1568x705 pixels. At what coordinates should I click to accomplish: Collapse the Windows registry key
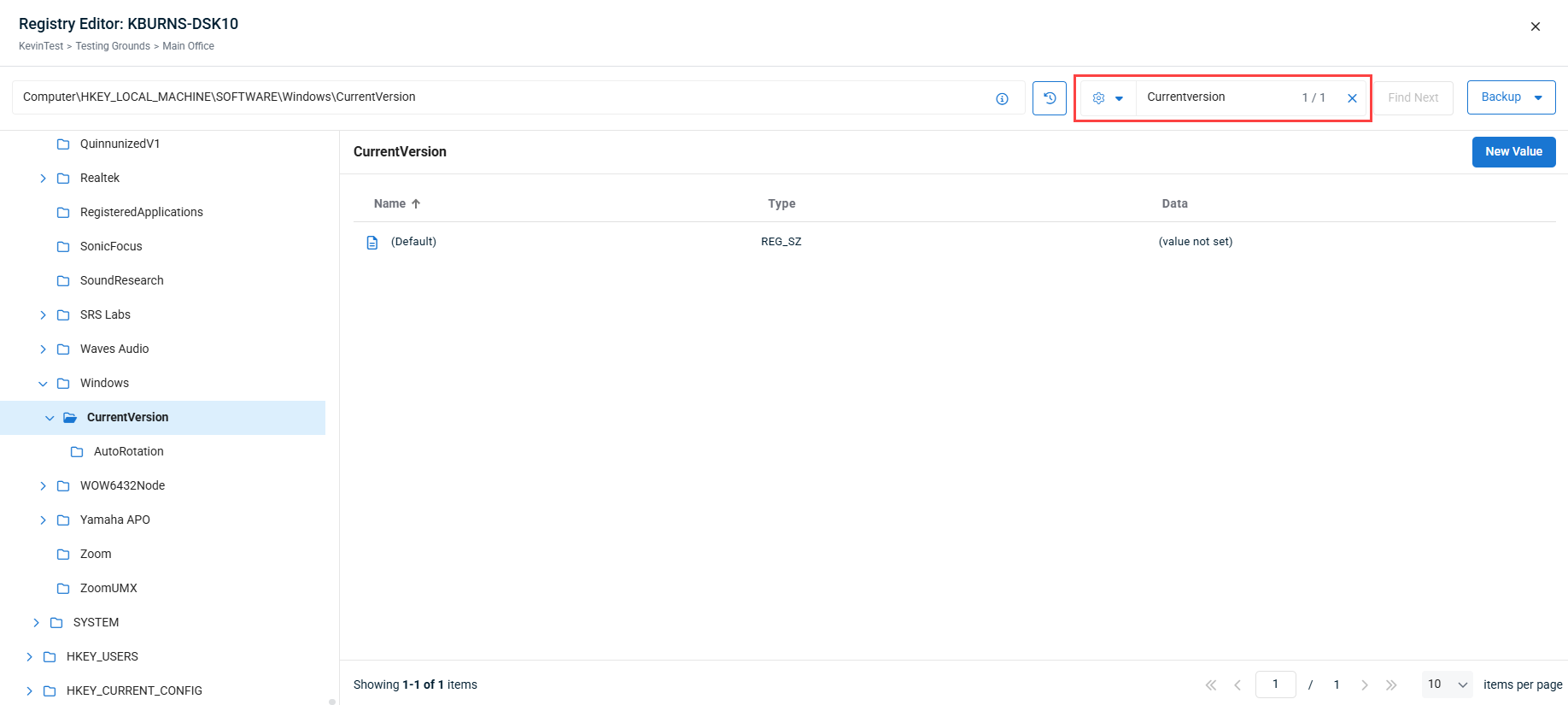click(44, 384)
